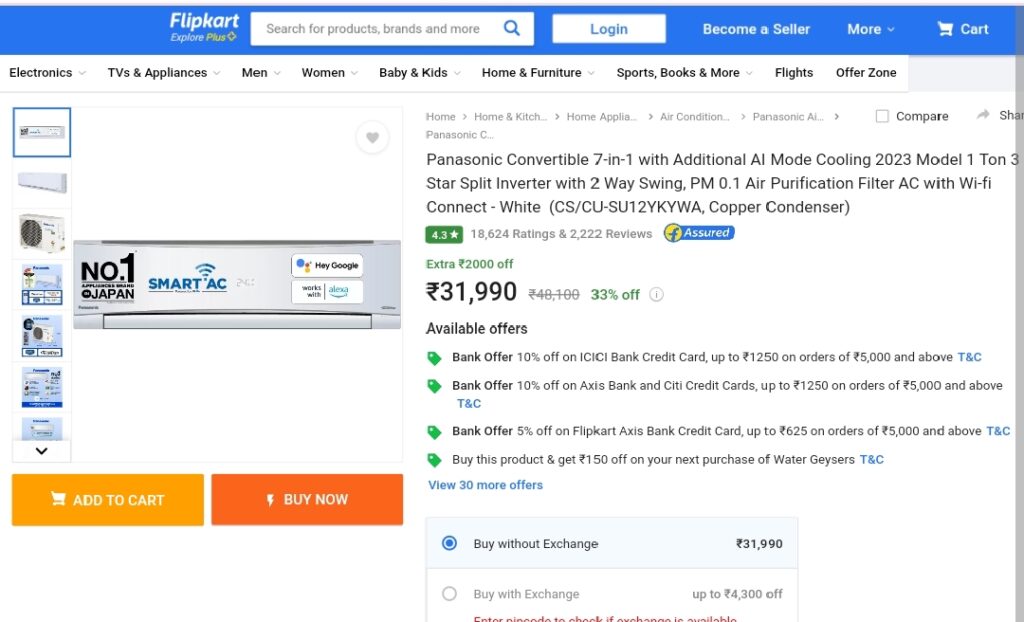This screenshot has height=622, width=1024.
Task: Open the Flights menu item
Action: point(793,73)
